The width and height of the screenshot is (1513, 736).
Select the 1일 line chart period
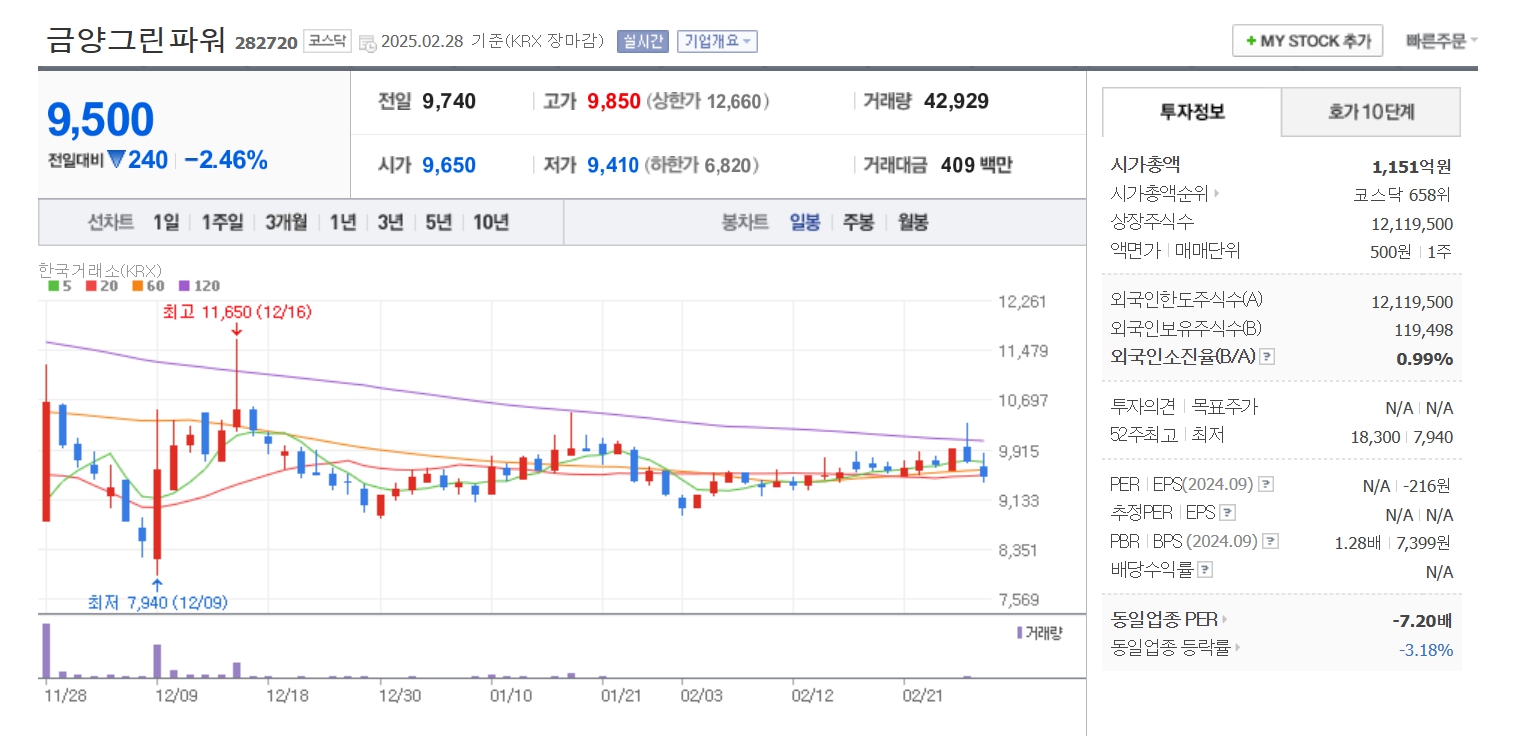tap(166, 222)
